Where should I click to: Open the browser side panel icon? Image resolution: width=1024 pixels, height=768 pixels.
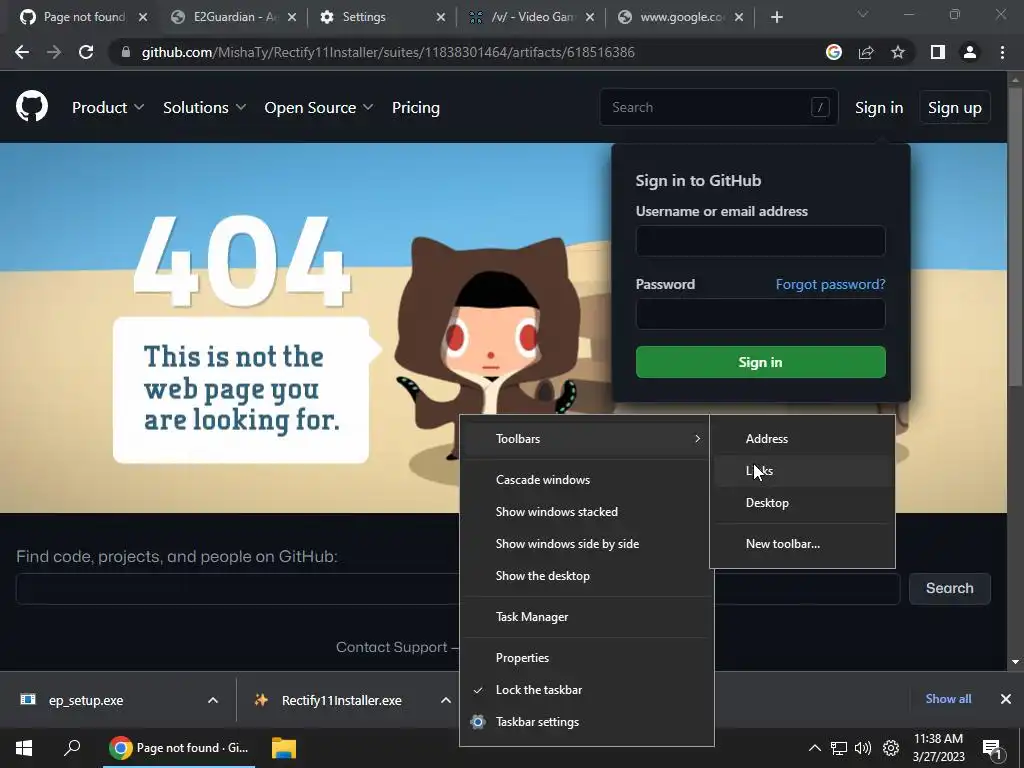pos(938,52)
